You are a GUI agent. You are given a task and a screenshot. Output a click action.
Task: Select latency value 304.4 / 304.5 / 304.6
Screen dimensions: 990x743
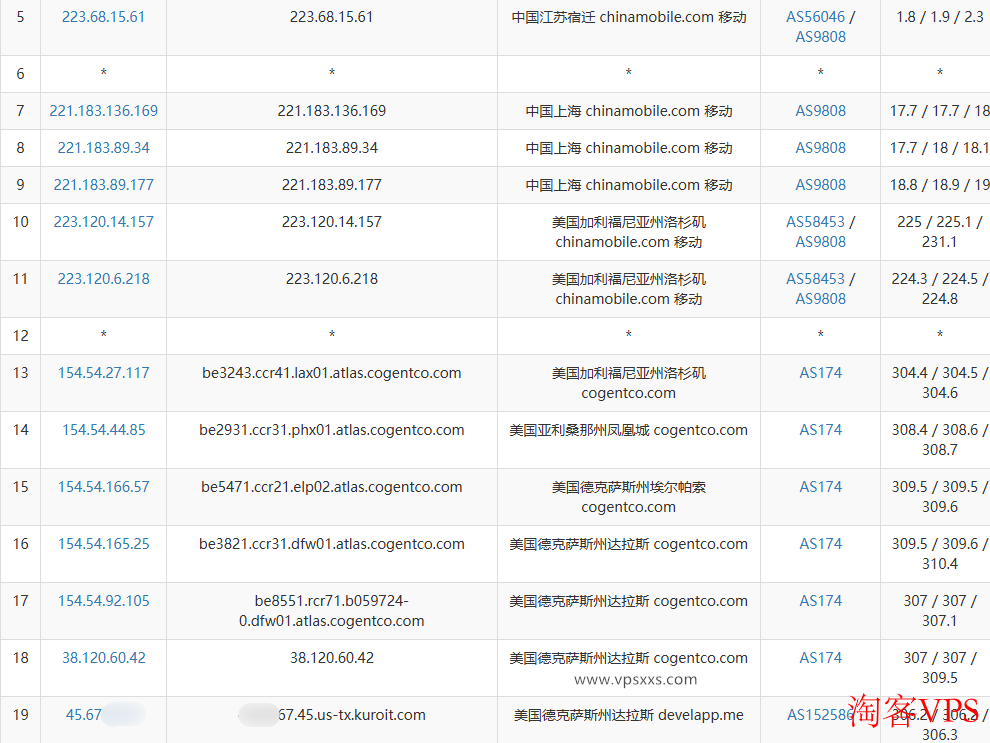(x=939, y=383)
